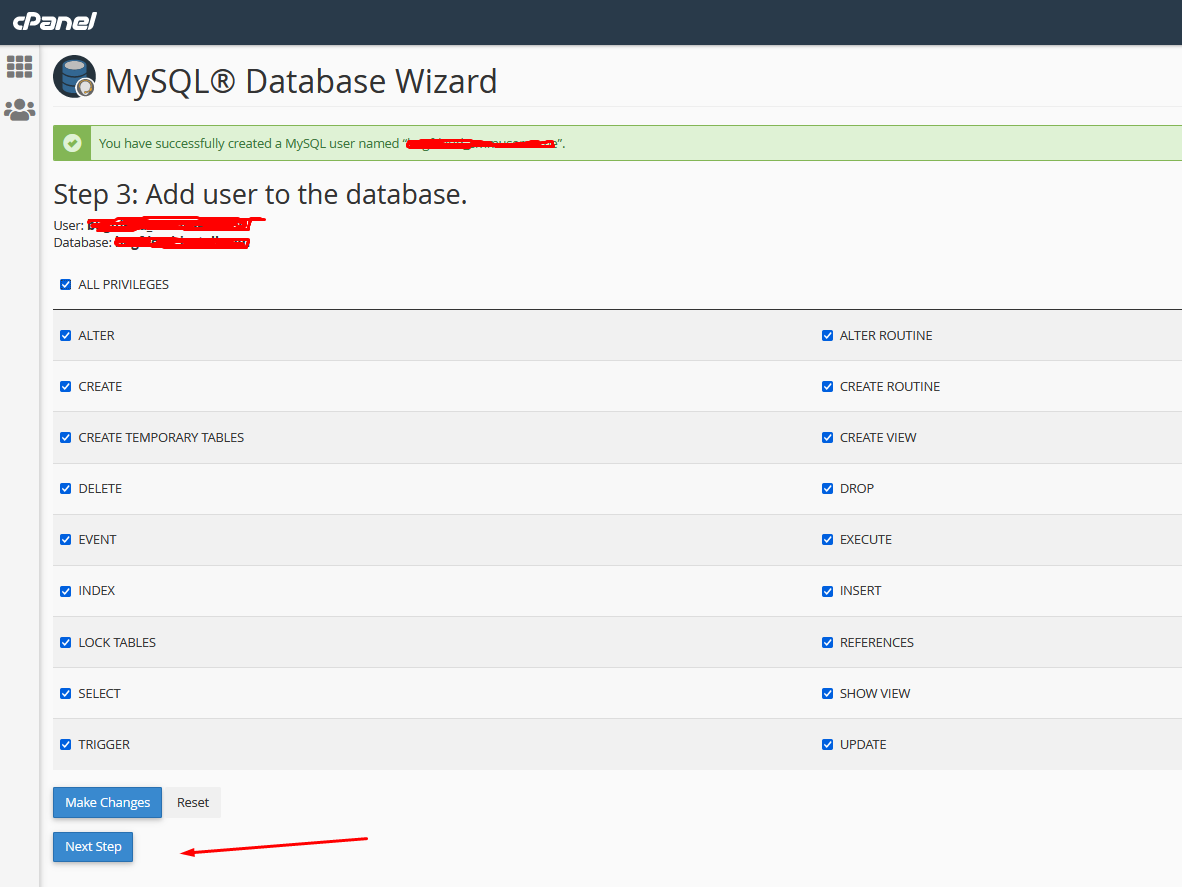Uncheck the ALTER privilege
This screenshot has height=887, width=1182.
point(66,336)
